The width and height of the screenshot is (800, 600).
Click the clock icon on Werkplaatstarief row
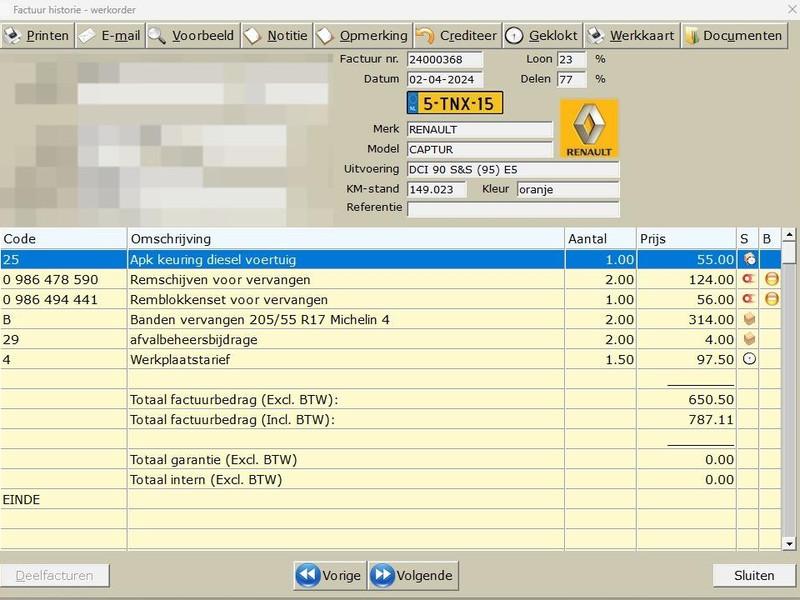click(748, 360)
